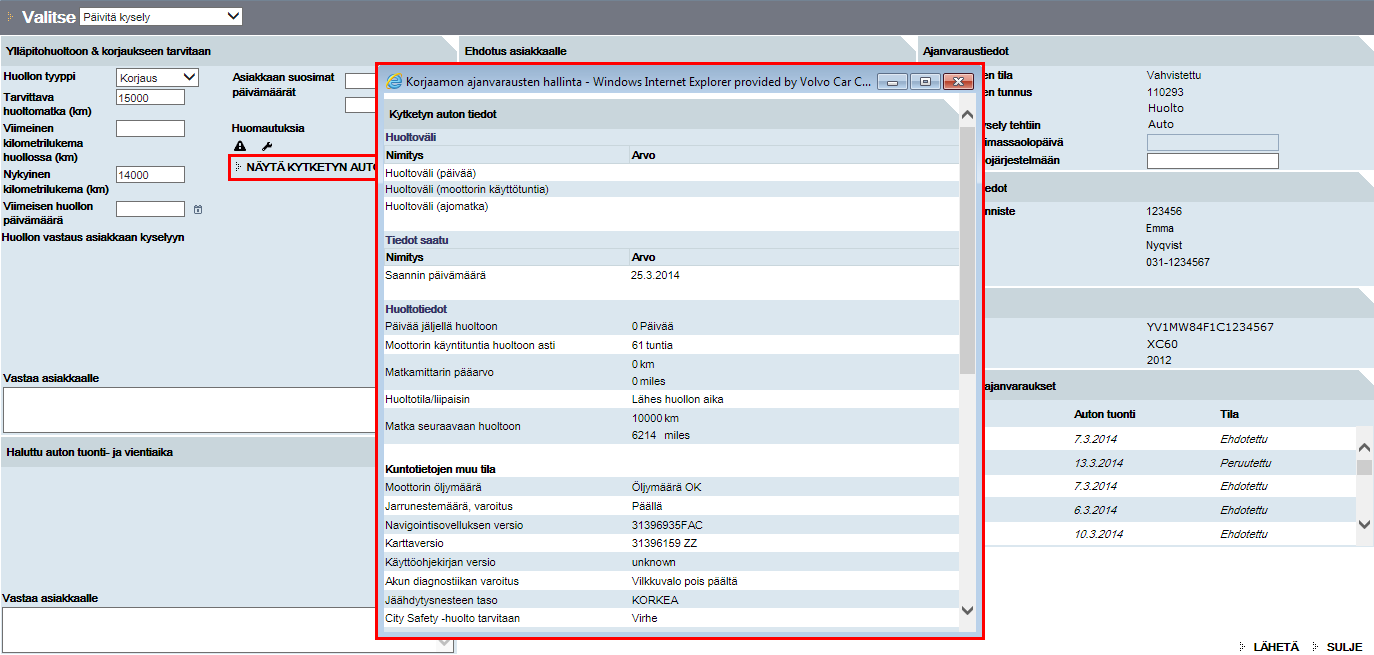The width and height of the screenshot is (1374, 655).
Task: Click the Tarvittava huoltomatka field with 15000
Action: [x=150, y=97]
